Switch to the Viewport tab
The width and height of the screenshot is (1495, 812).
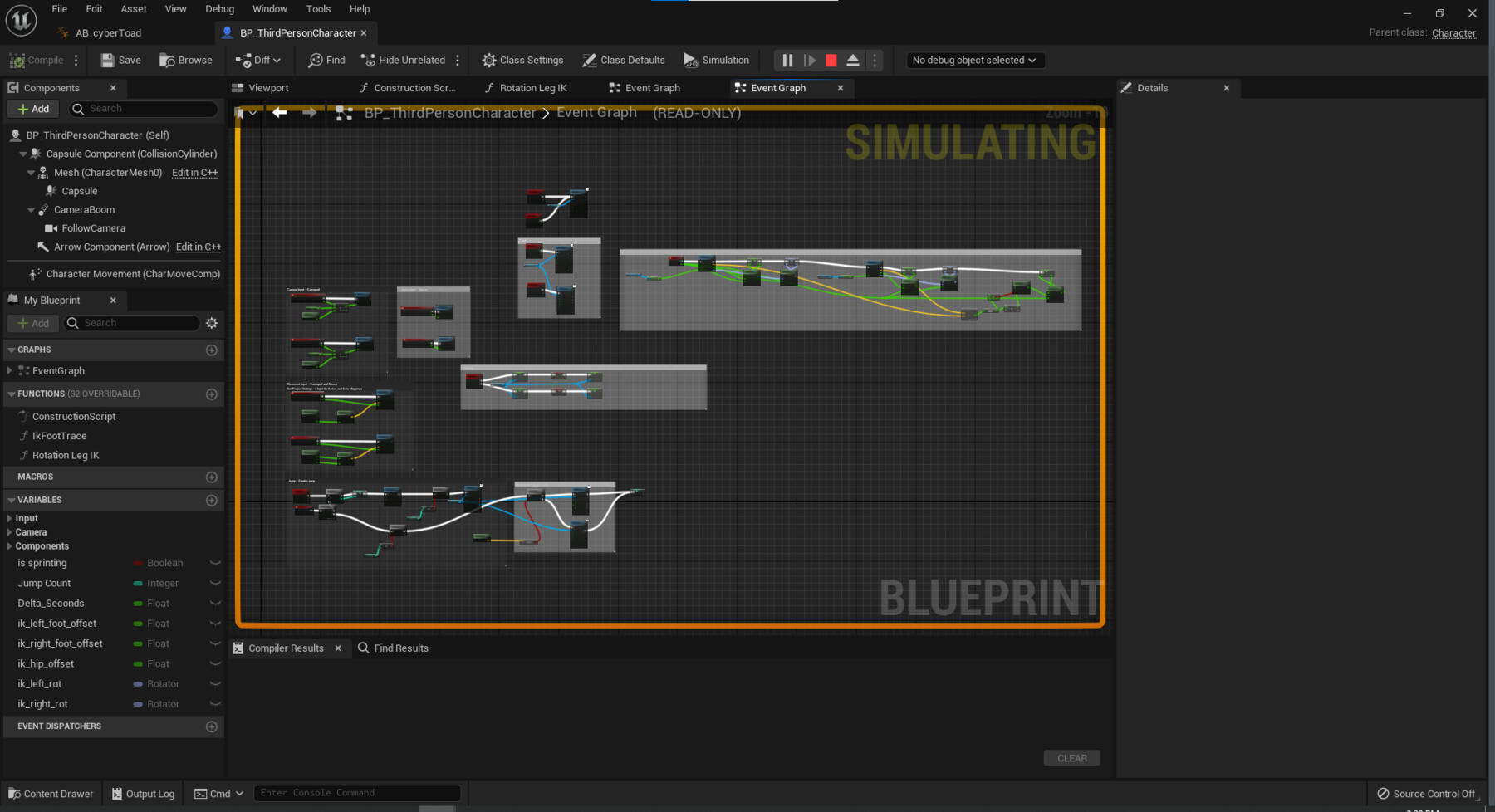[x=267, y=87]
